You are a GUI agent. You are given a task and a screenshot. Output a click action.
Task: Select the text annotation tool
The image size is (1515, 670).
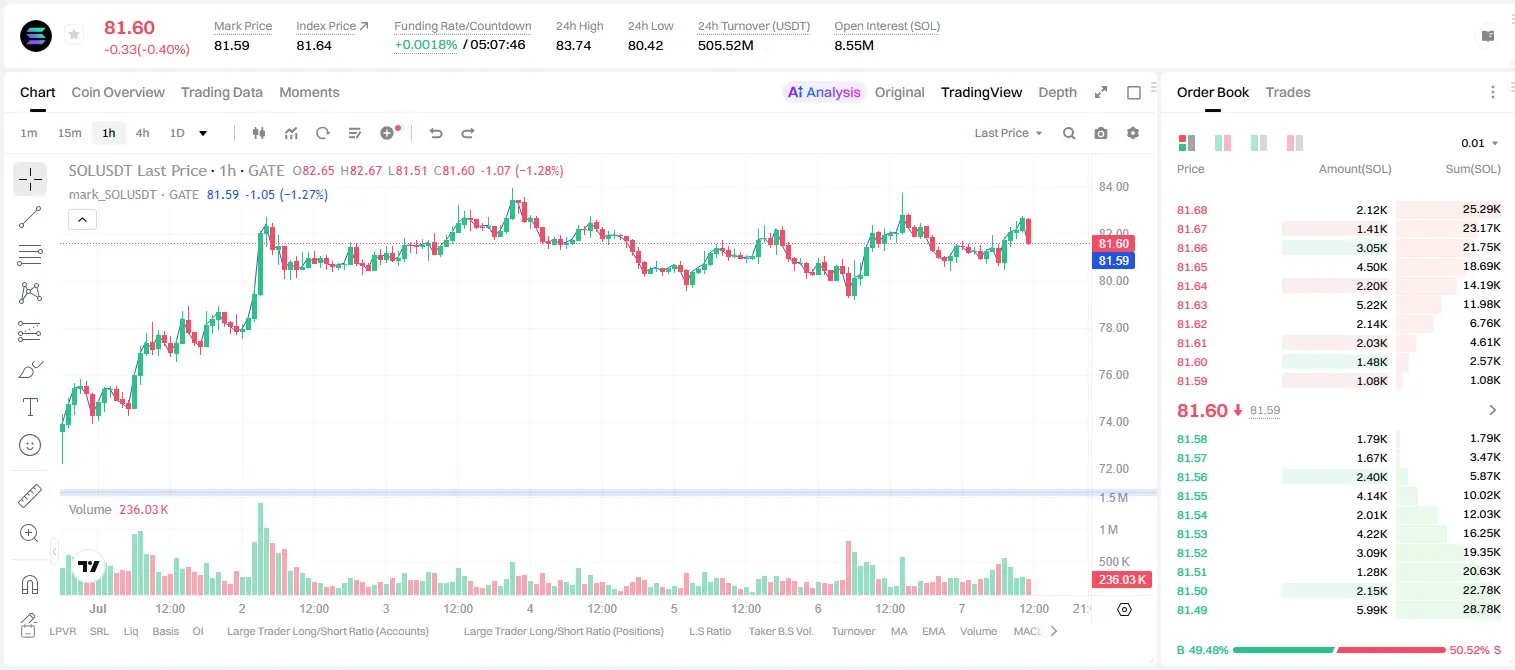pos(30,407)
